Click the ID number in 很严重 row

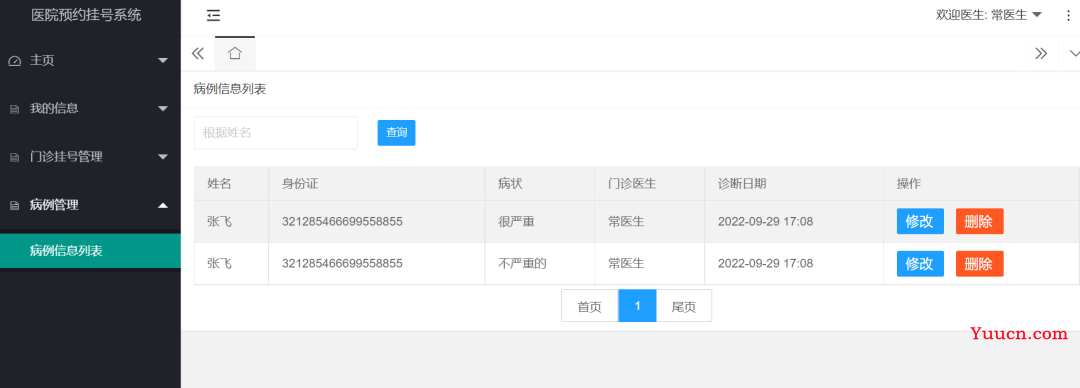coord(342,222)
